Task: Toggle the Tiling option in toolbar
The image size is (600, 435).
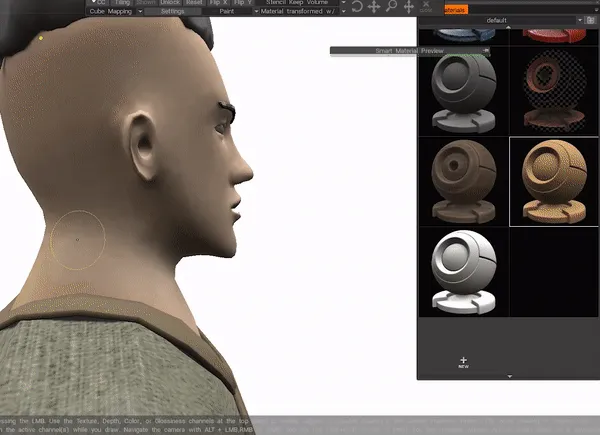Action: tap(122, 3)
